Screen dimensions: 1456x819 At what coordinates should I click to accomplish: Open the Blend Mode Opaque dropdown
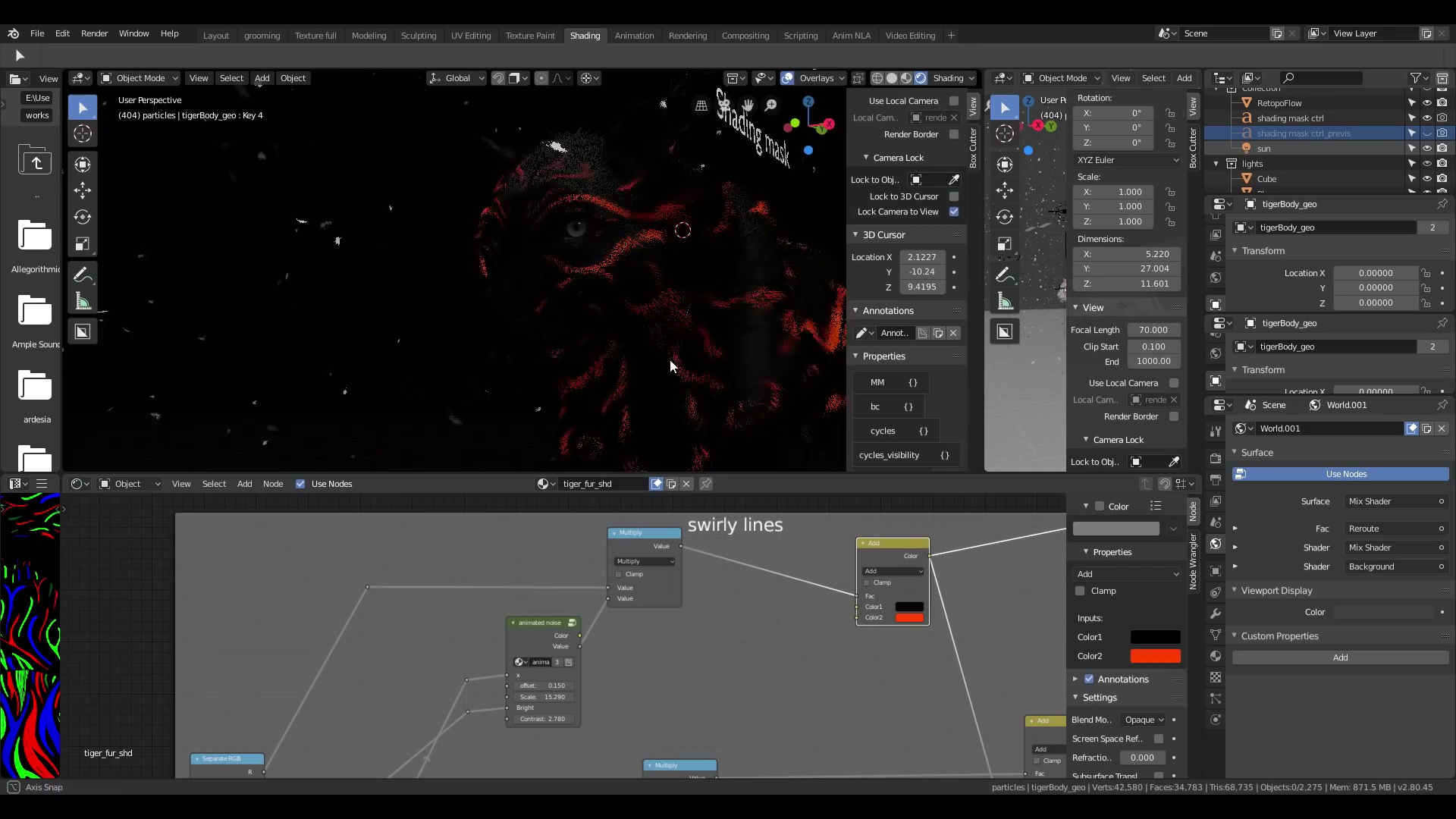click(1144, 720)
